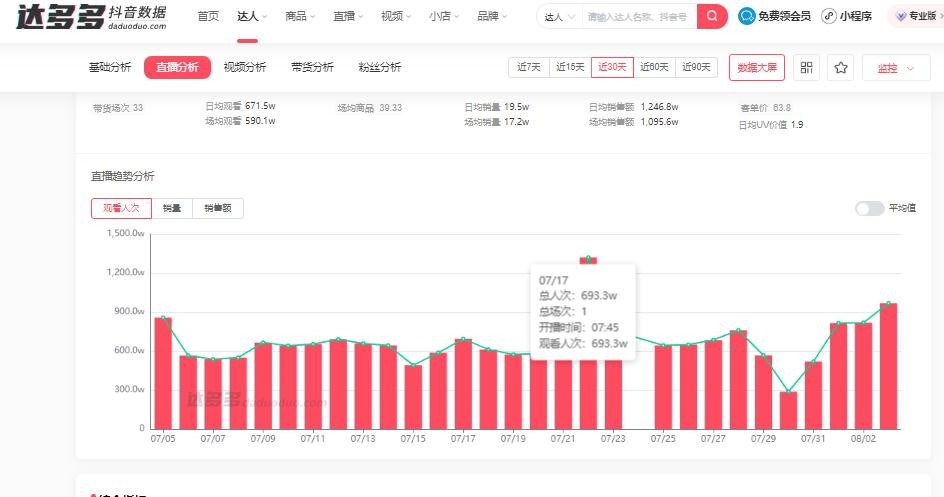Open the 小程序 mini-program icon
The width and height of the screenshot is (944, 497).
click(829, 16)
